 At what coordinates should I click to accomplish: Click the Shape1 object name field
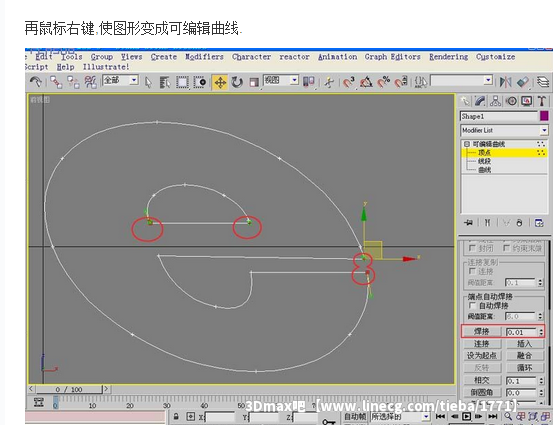(x=499, y=116)
